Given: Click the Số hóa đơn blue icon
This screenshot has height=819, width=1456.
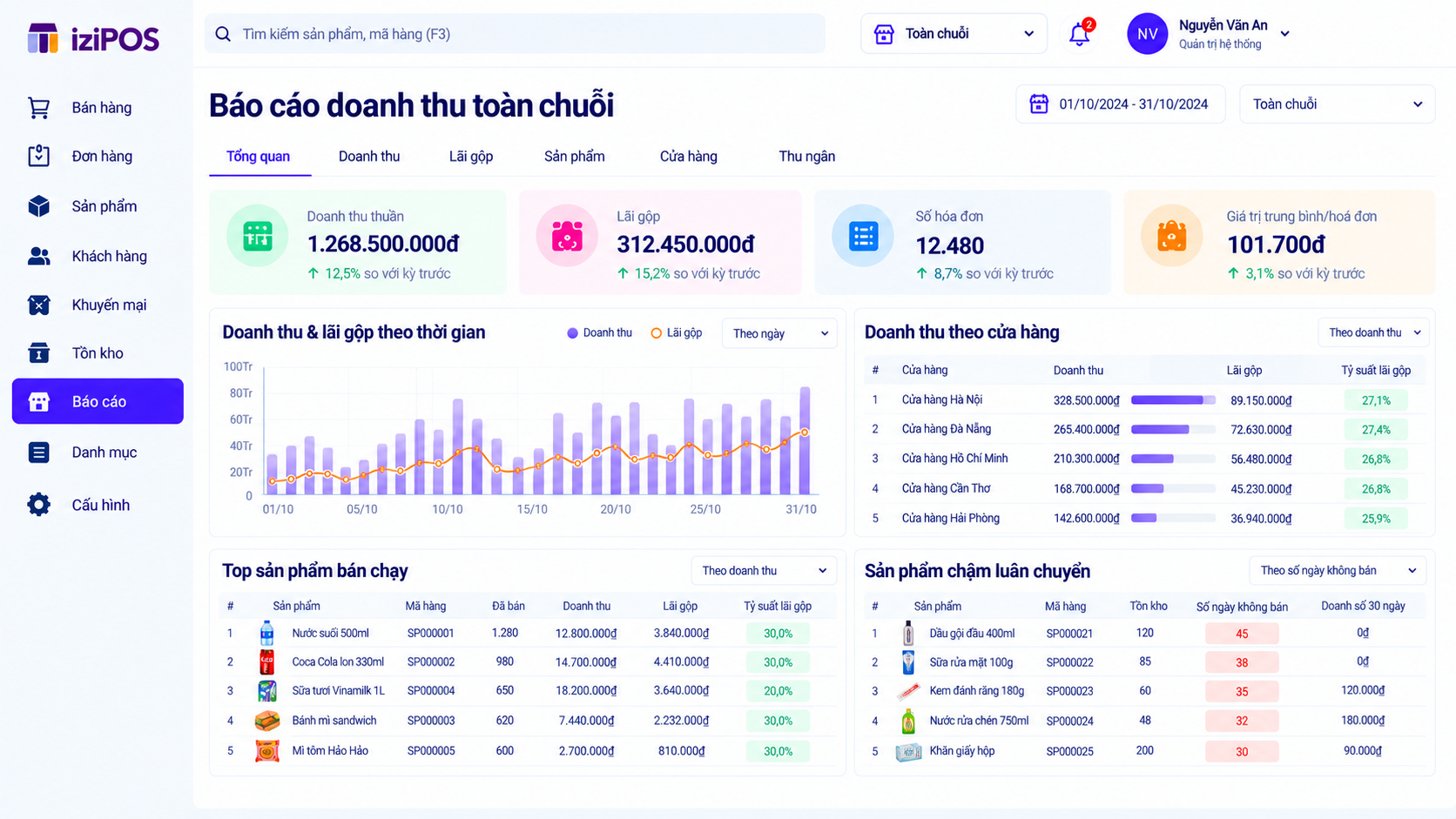Looking at the screenshot, I should point(863,236).
